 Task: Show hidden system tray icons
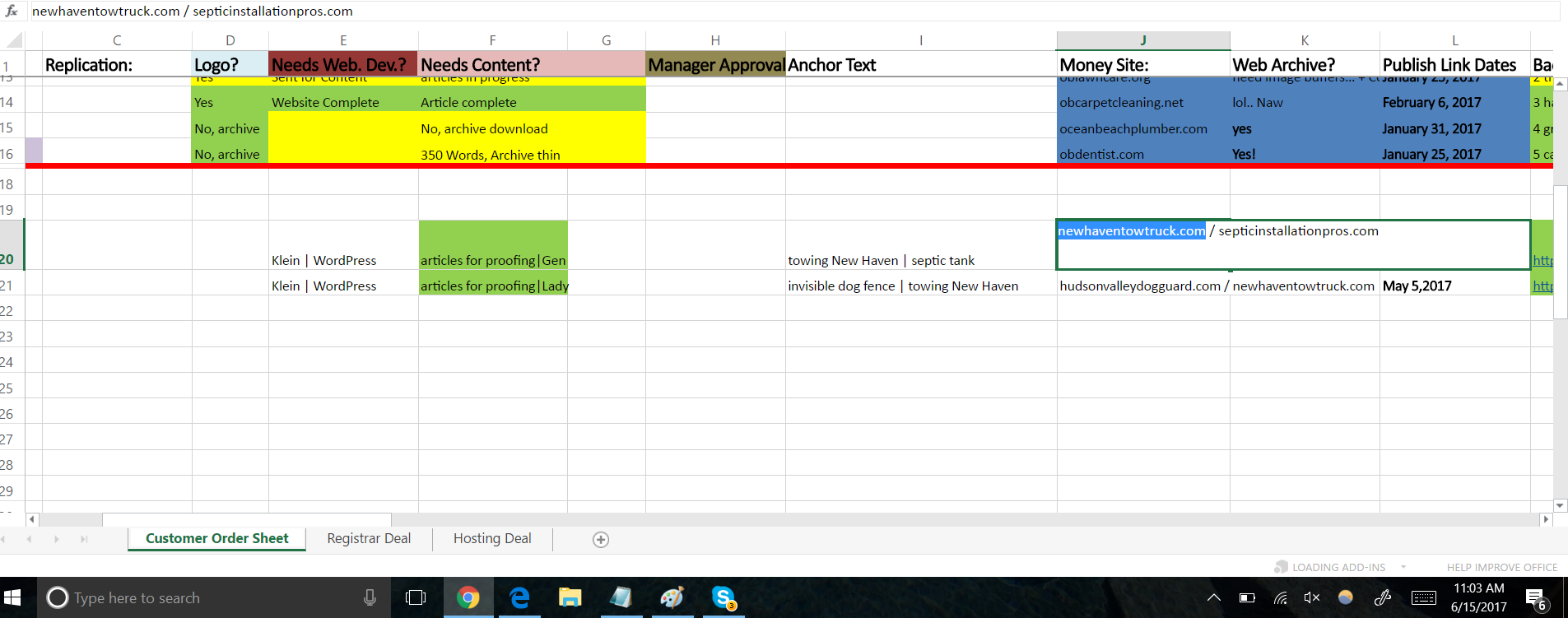pyautogui.click(x=1213, y=597)
